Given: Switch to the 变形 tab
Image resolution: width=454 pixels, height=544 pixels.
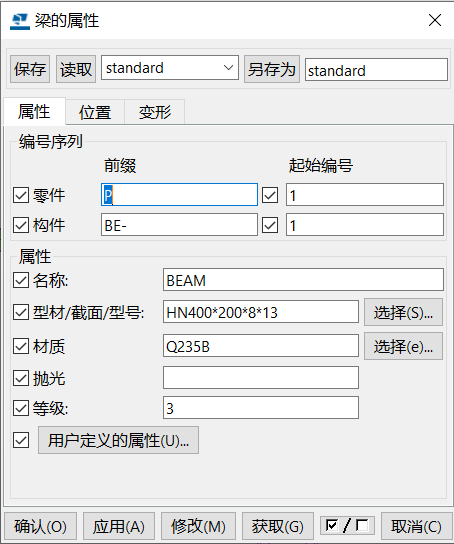Looking at the screenshot, I should pos(155,112).
